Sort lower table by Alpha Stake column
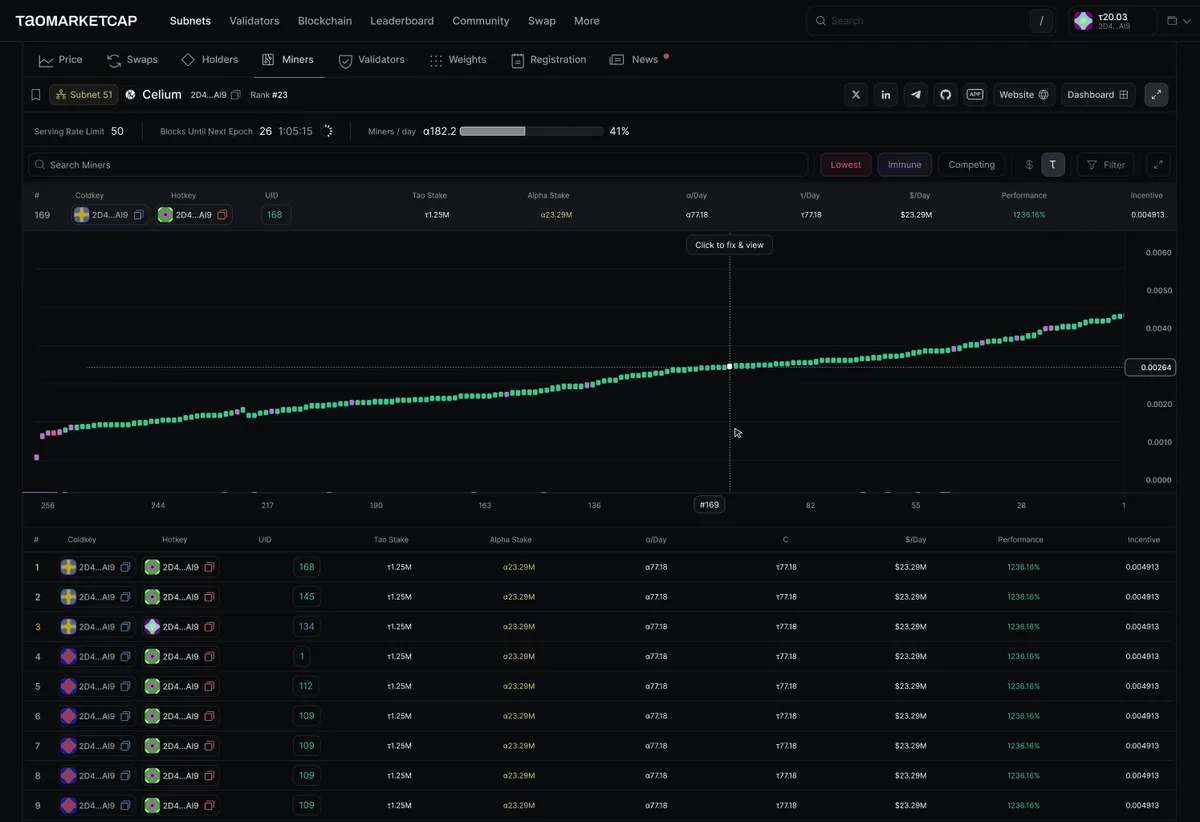The width and height of the screenshot is (1200, 822). [510, 540]
